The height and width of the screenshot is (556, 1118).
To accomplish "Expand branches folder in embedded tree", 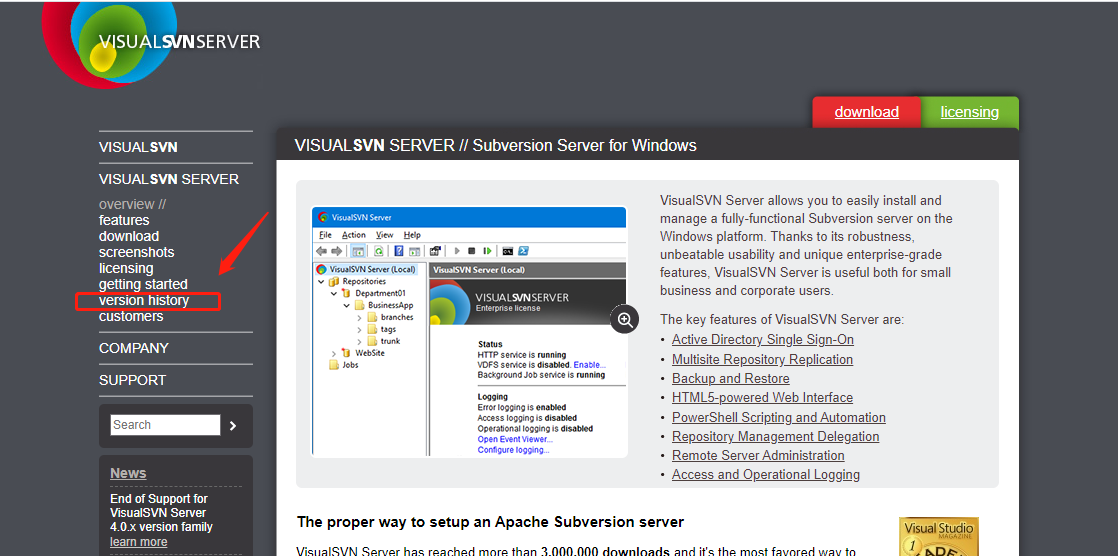I will coord(359,318).
